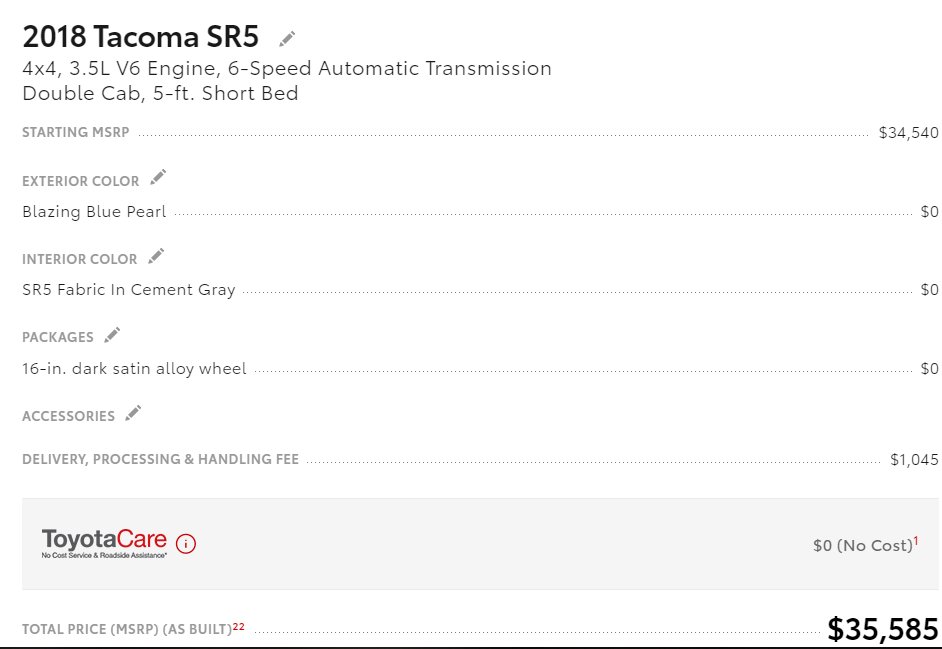
Task: Click the Accessories section label
Action: point(68,416)
